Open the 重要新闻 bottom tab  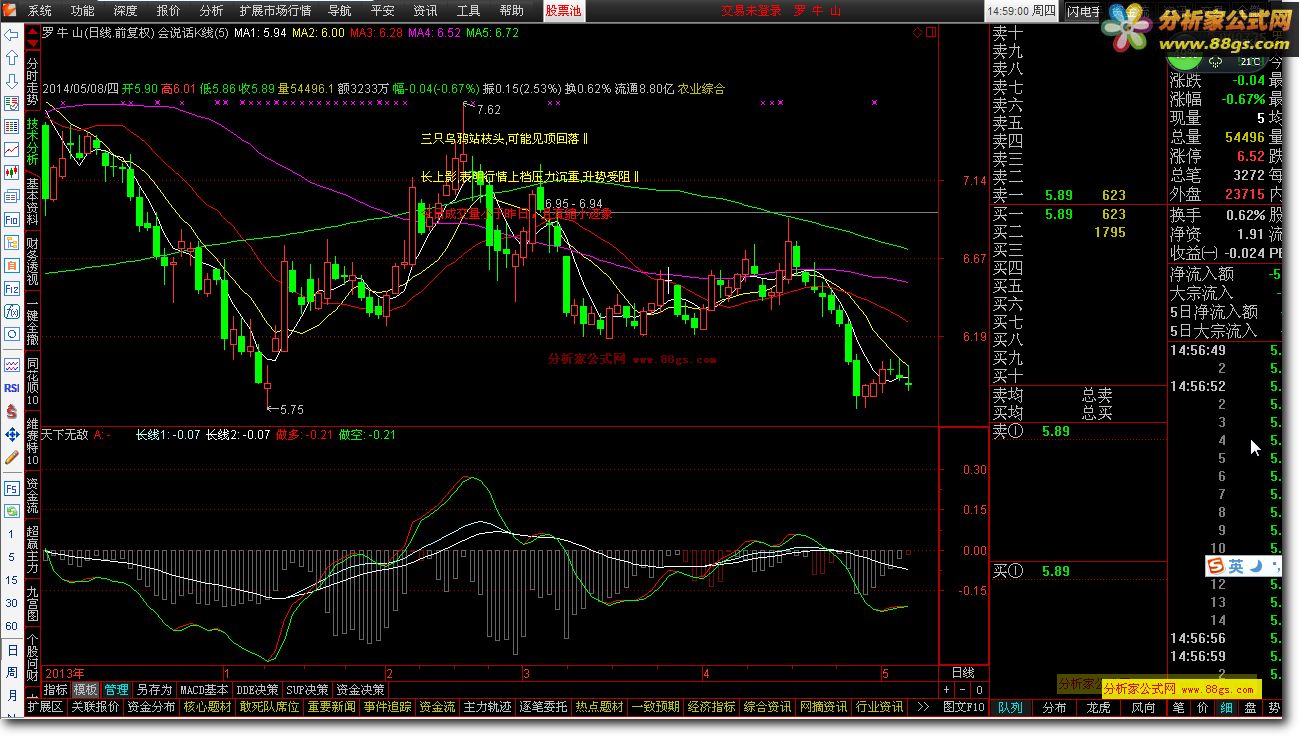331,707
